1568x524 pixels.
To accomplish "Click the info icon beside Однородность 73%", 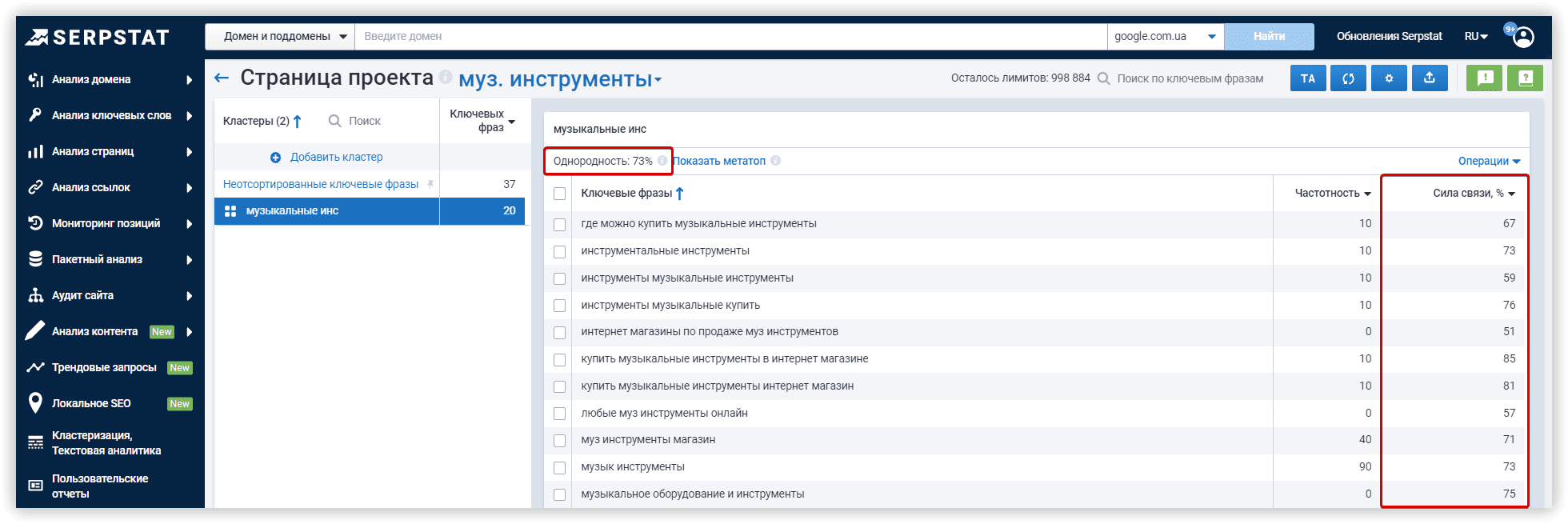I will point(662,161).
